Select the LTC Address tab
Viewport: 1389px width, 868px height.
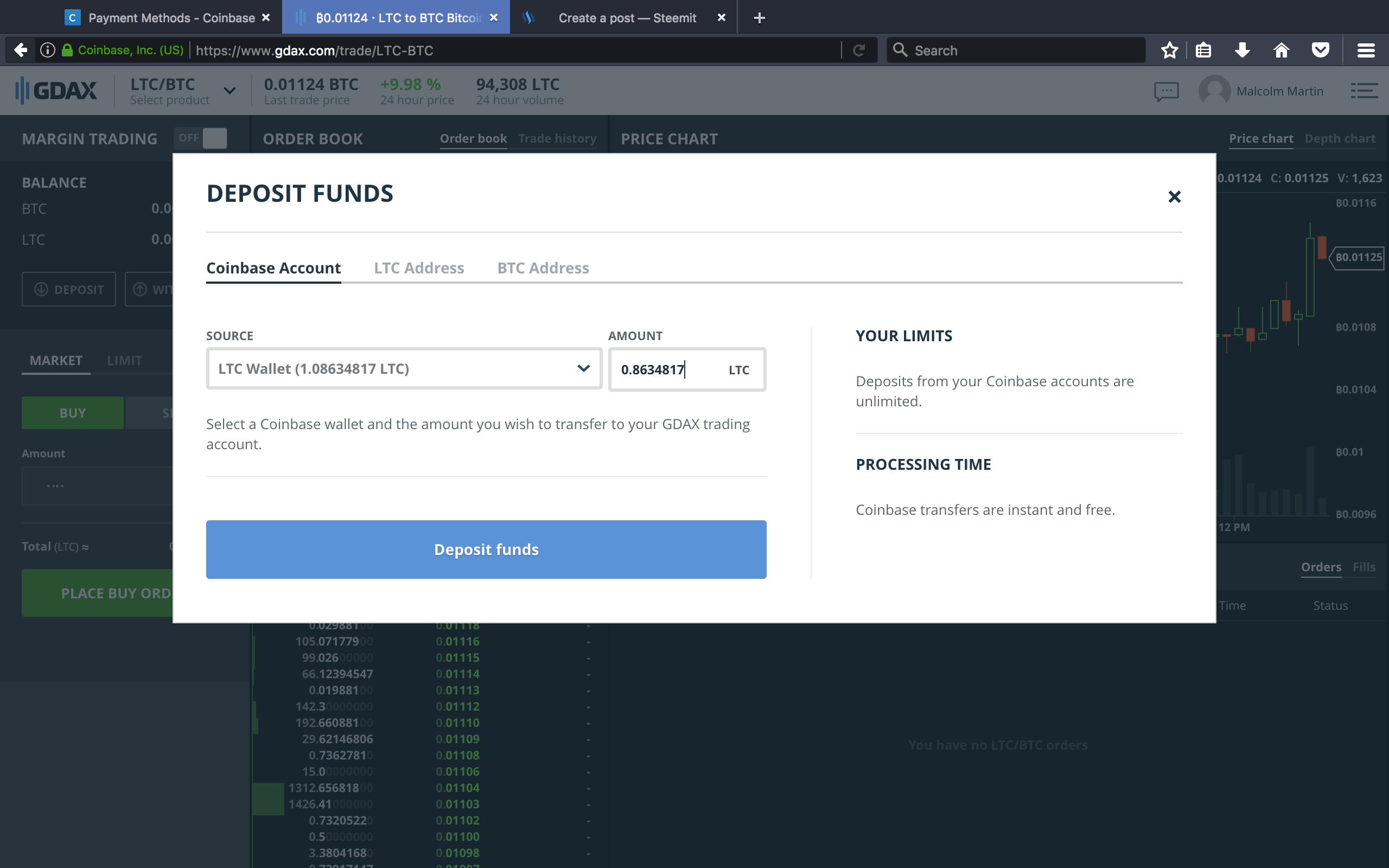419,268
